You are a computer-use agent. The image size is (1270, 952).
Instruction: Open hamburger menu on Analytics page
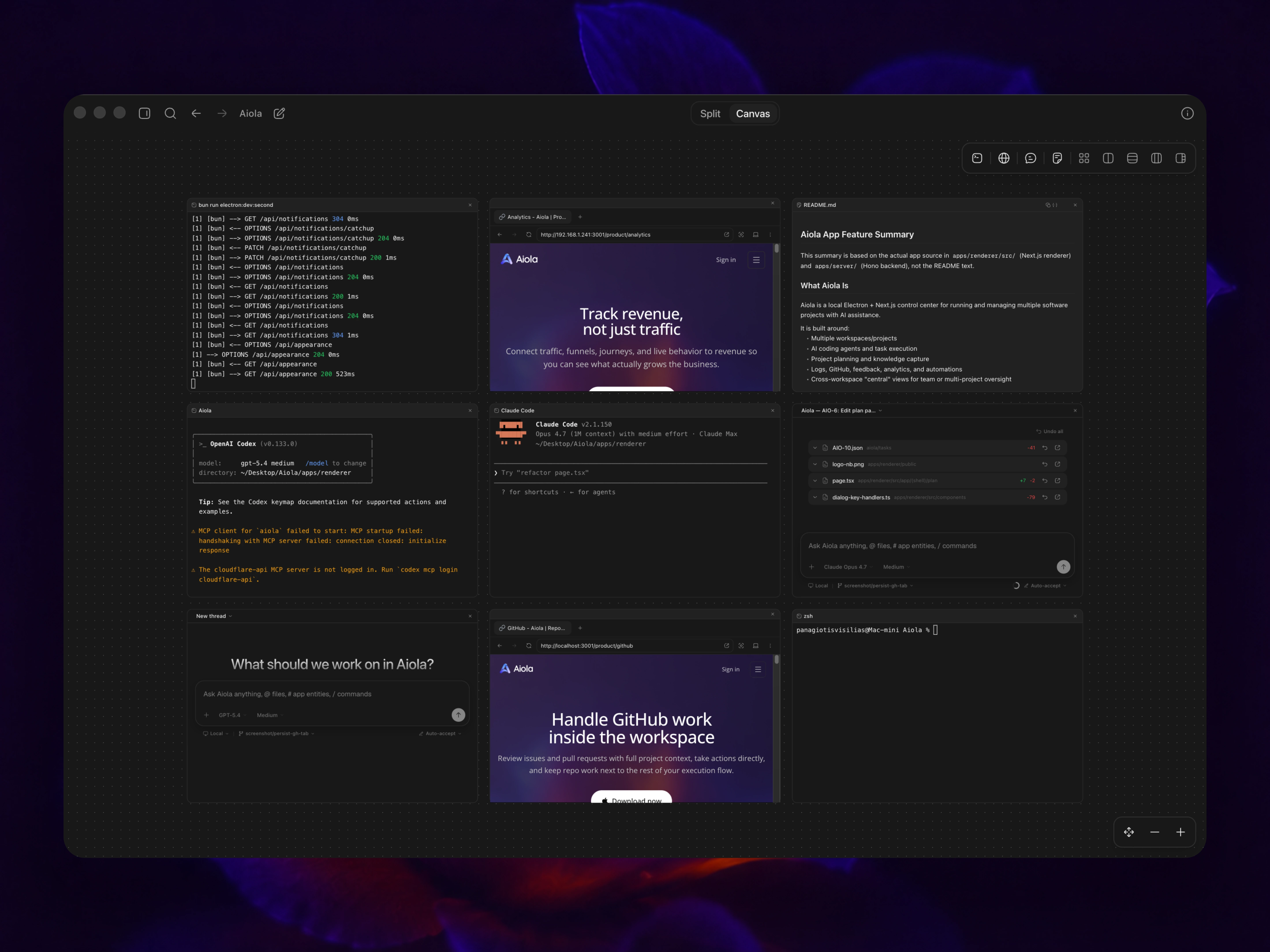pyautogui.click(x=756, y=260)
